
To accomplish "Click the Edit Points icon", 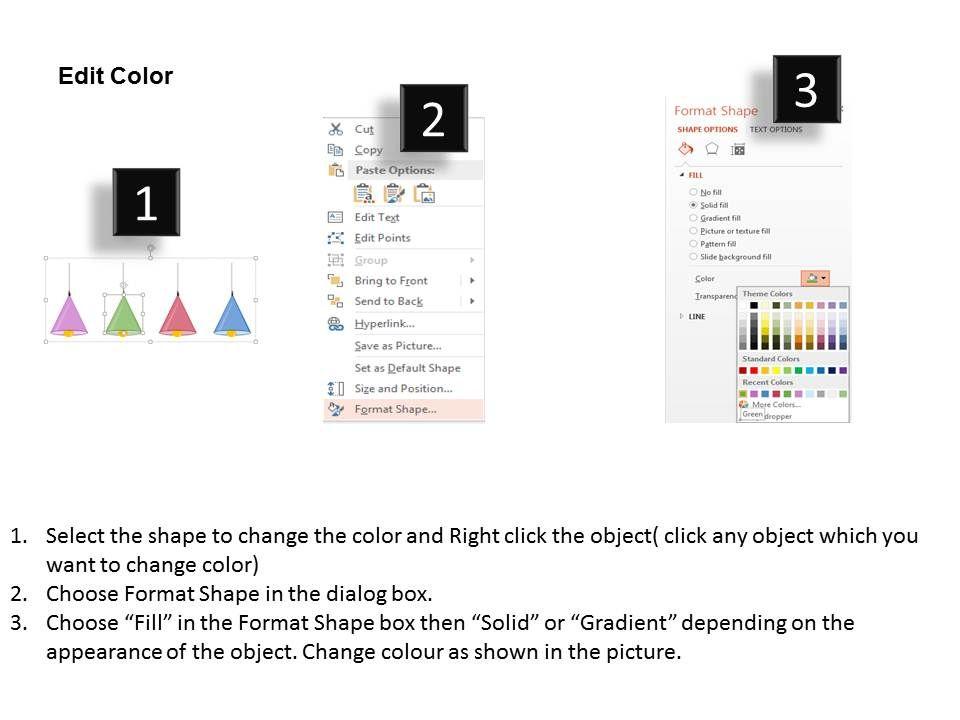I will (336, 238).
